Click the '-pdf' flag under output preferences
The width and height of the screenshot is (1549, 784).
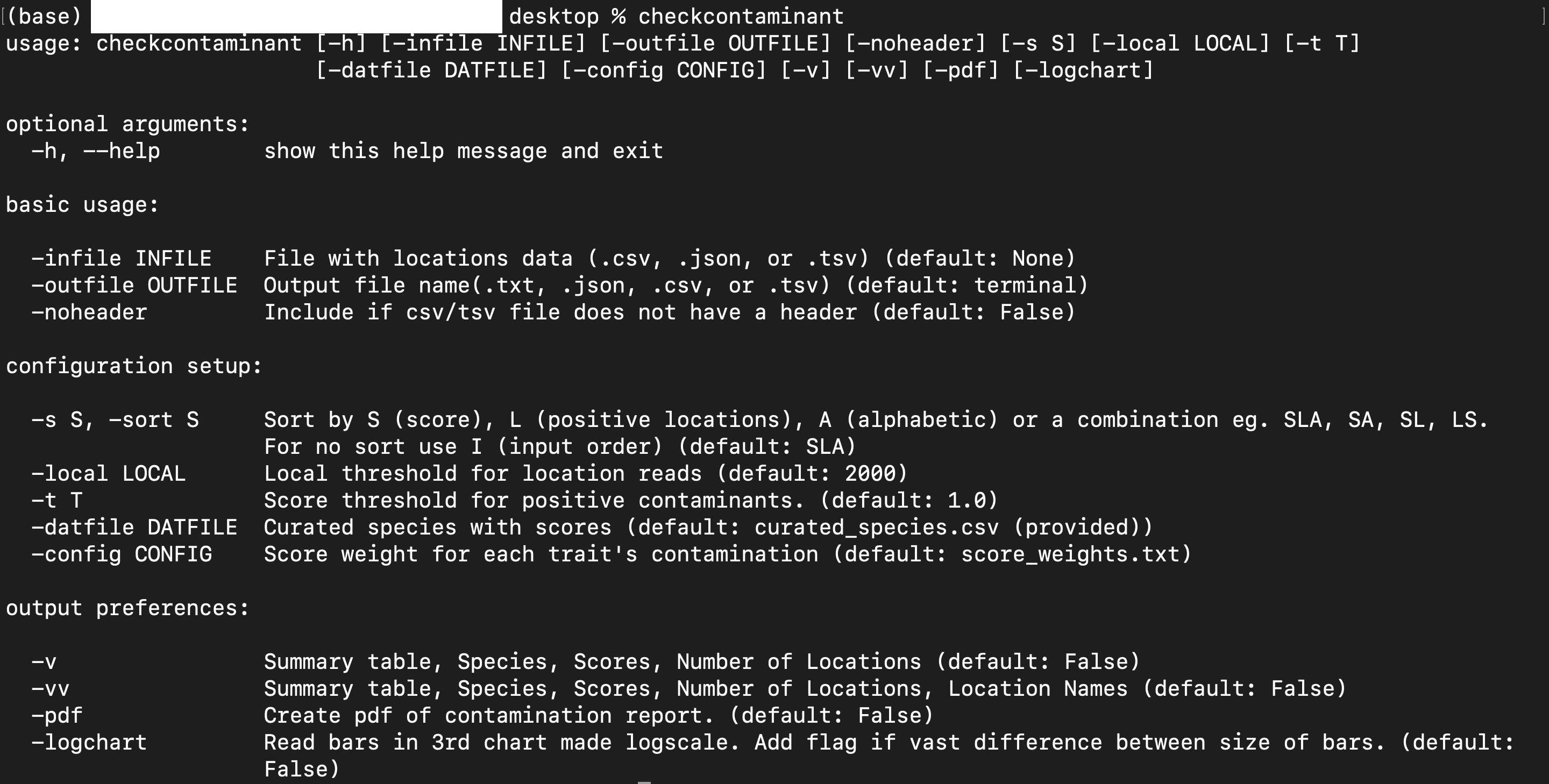pos(56,716)
